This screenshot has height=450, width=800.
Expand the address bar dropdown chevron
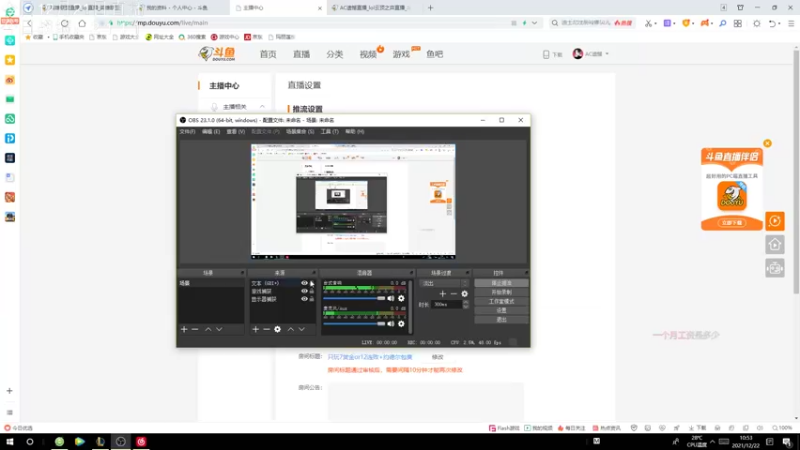(534, 23)
